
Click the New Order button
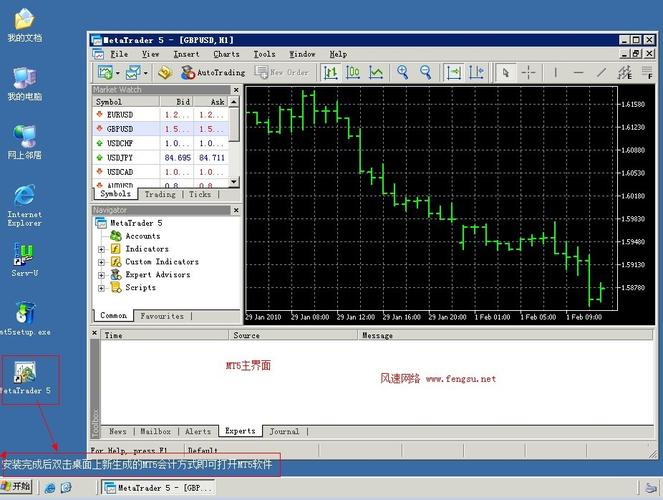[282, 73]
